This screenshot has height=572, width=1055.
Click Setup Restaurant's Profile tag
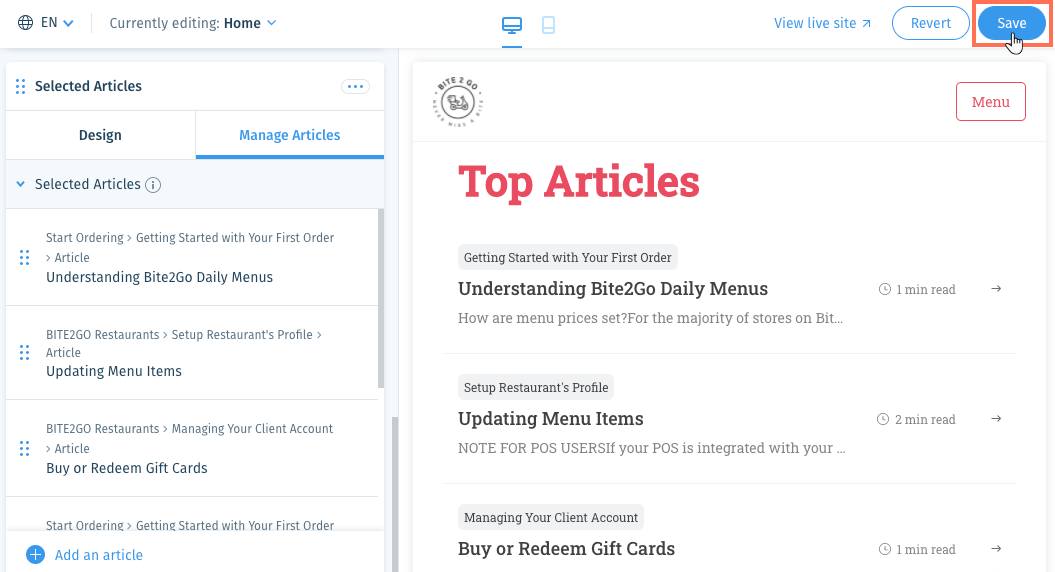point(536,388)
